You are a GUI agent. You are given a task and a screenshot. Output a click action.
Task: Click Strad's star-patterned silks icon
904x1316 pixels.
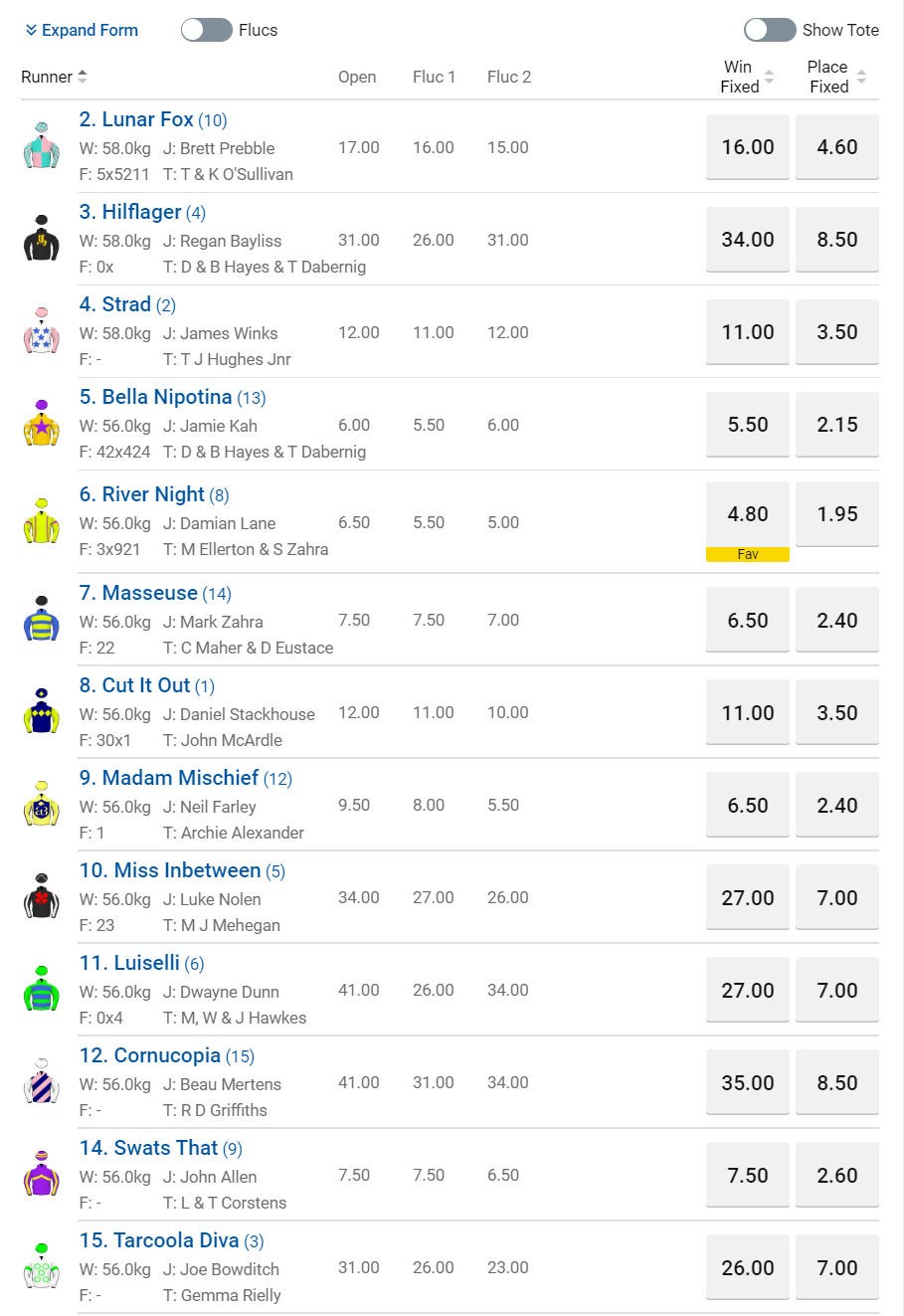click(x=42, y=331)
